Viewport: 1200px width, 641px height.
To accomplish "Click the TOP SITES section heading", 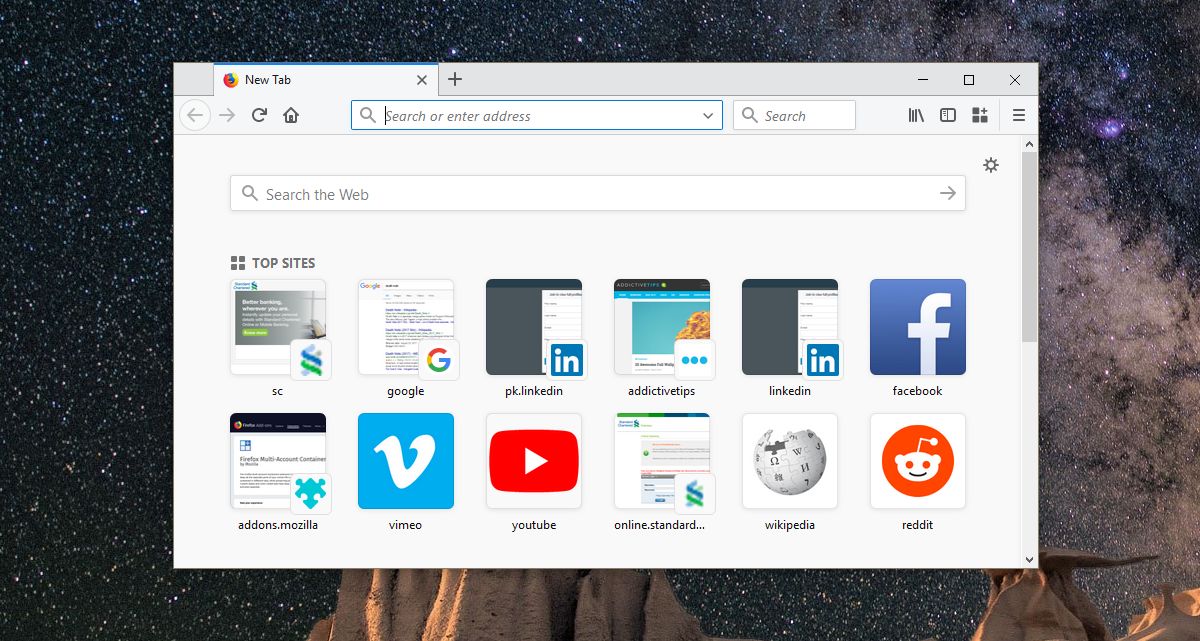I will point(284,263).
